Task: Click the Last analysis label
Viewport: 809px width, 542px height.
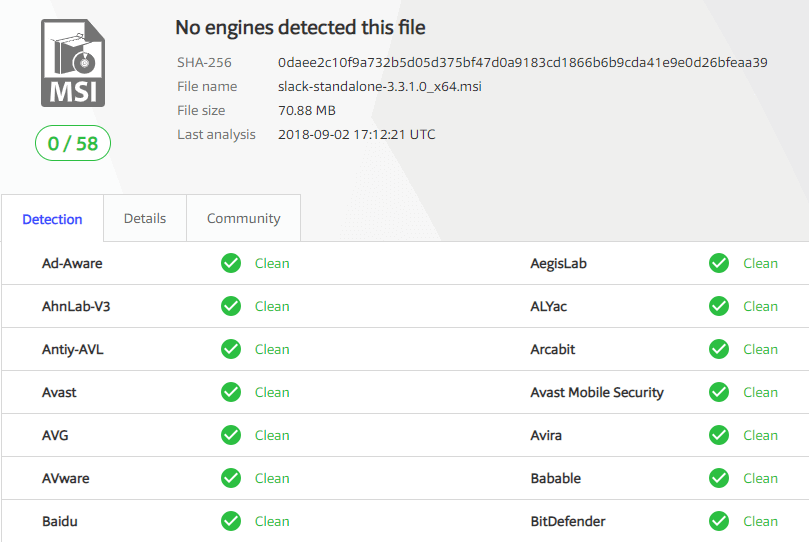Action: click(x=216, y=134)
